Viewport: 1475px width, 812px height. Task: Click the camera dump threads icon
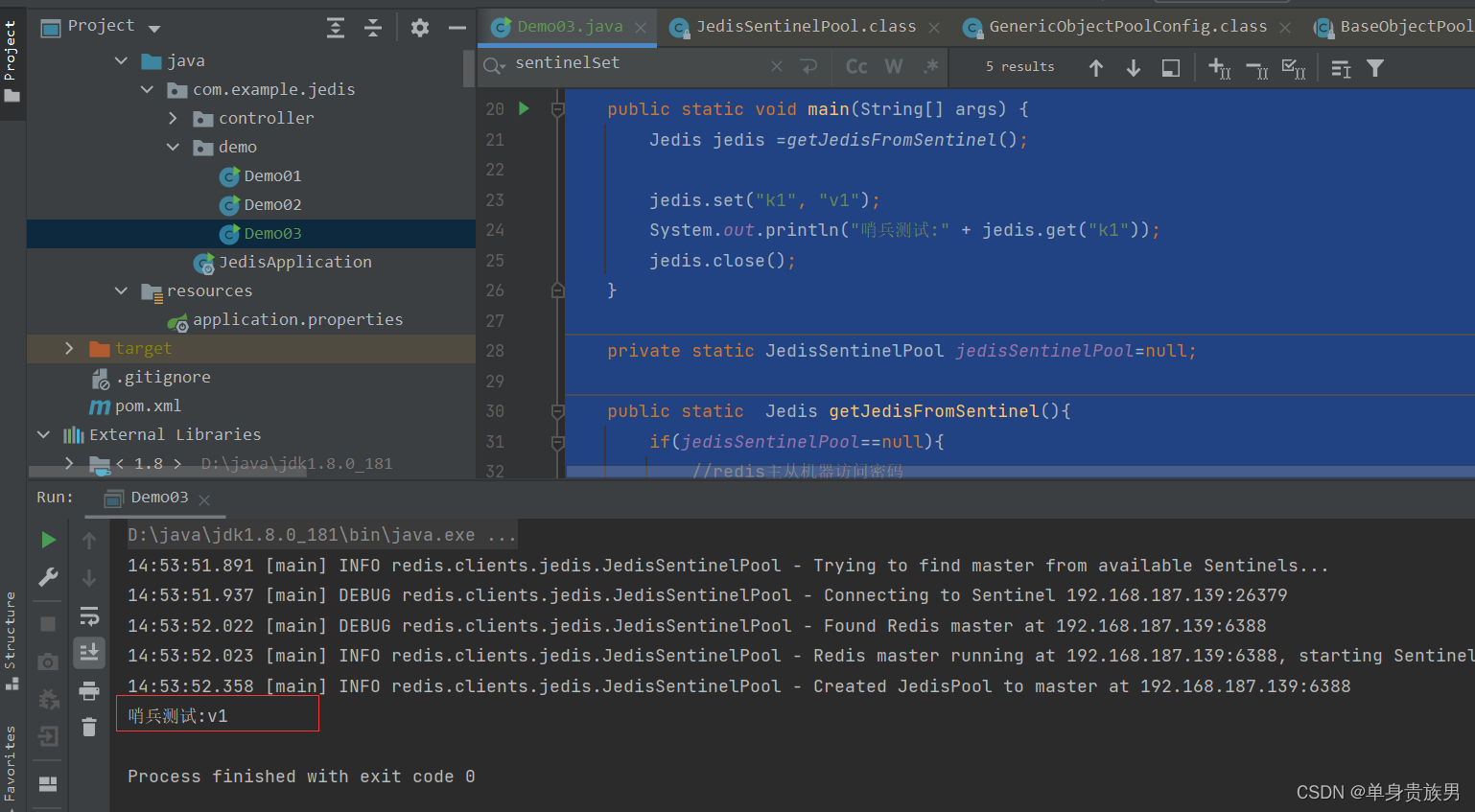(x=48, y=661)
